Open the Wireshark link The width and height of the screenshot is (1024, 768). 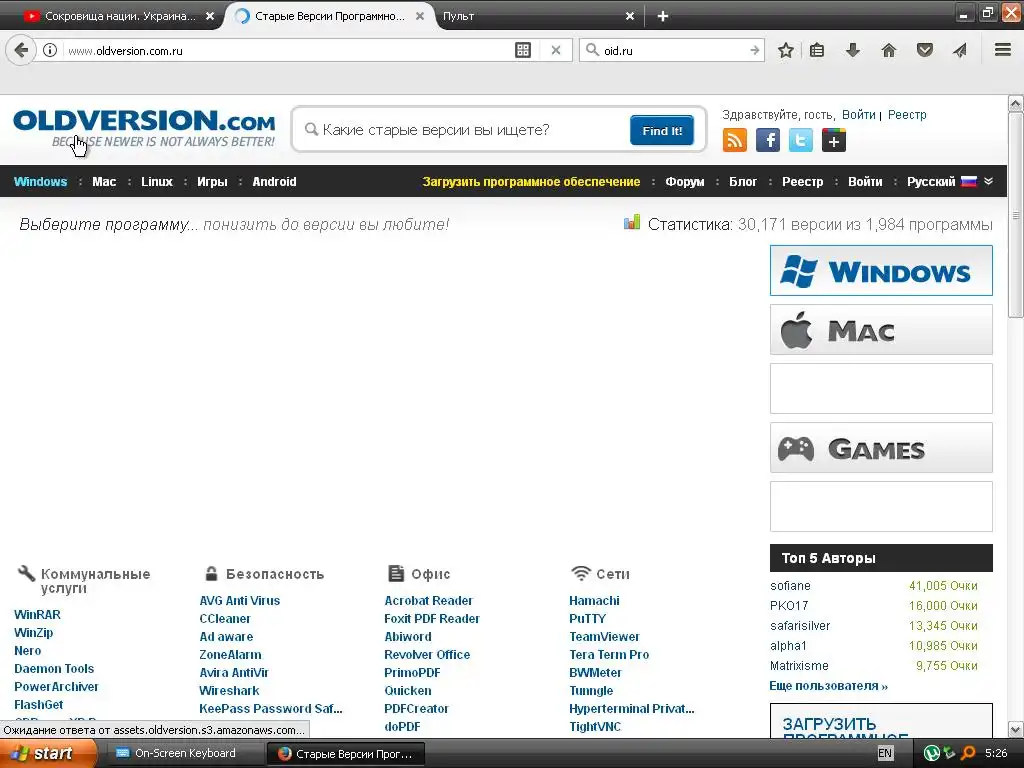point(229,690)
